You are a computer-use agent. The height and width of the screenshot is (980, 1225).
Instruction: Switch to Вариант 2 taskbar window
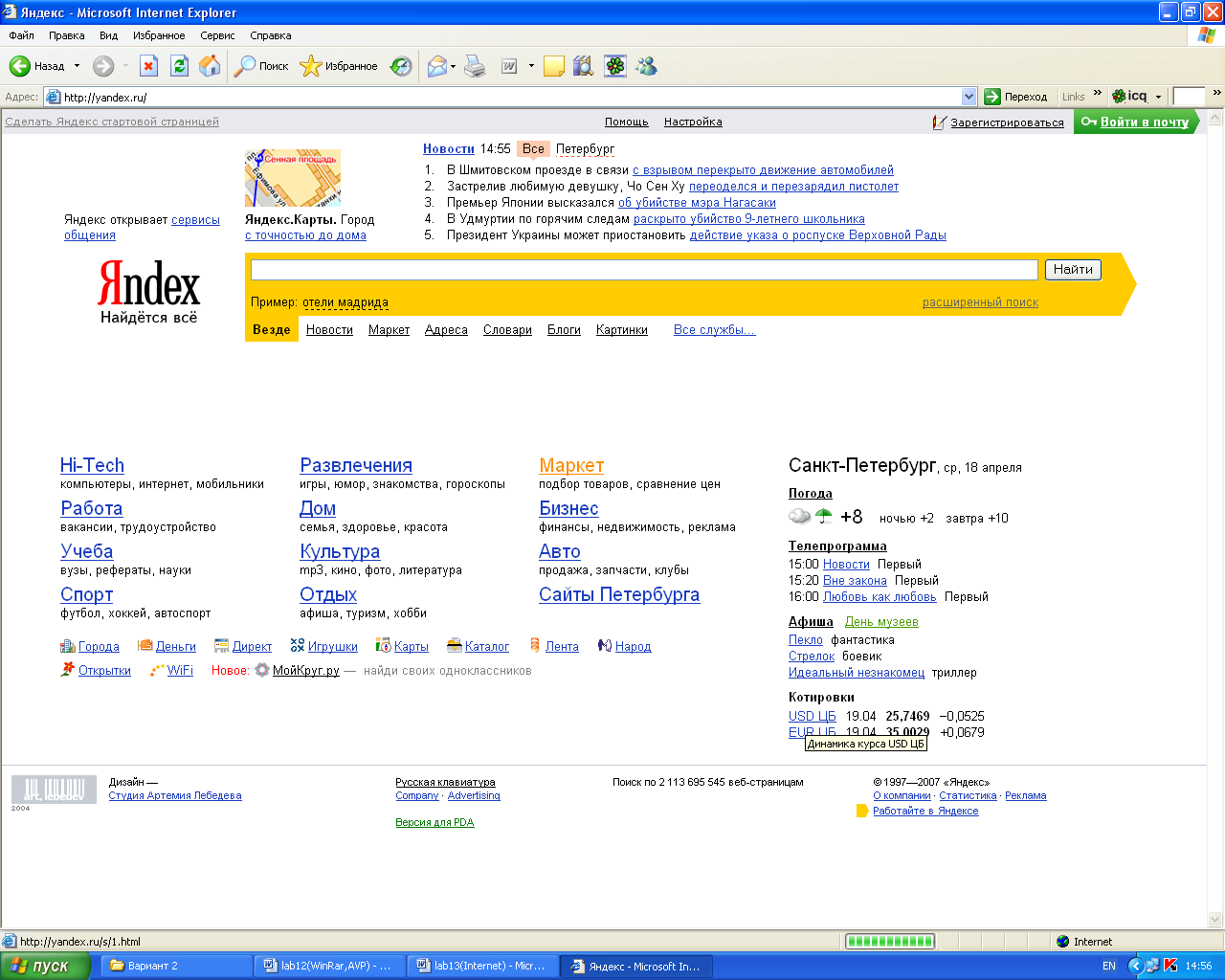[x=176, y=966]
